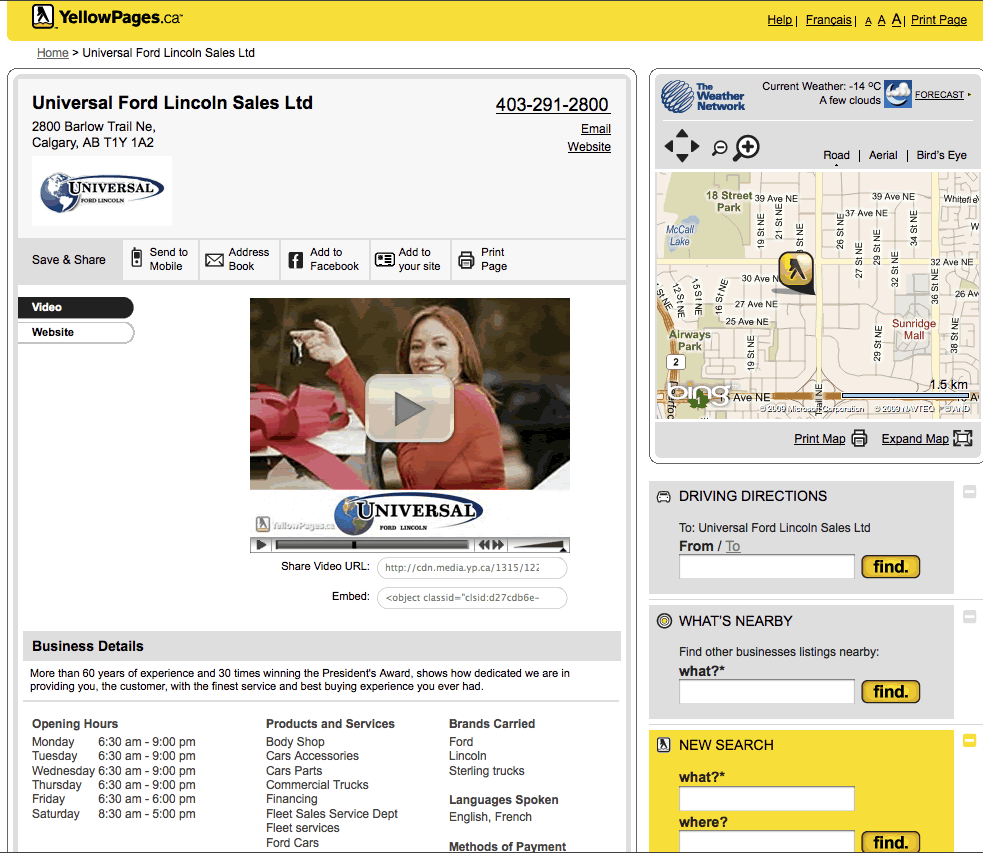Select the medium font size A
This screenshot has width=983, height=853.
point(881,21)
